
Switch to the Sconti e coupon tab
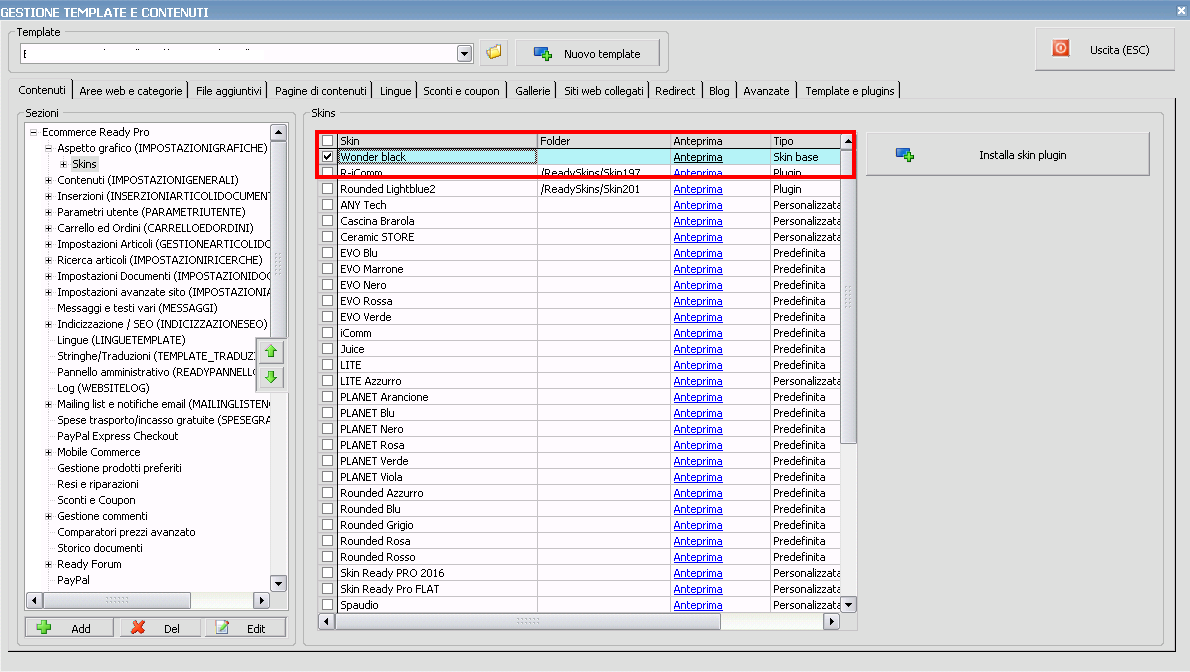(x=461, y=91)
